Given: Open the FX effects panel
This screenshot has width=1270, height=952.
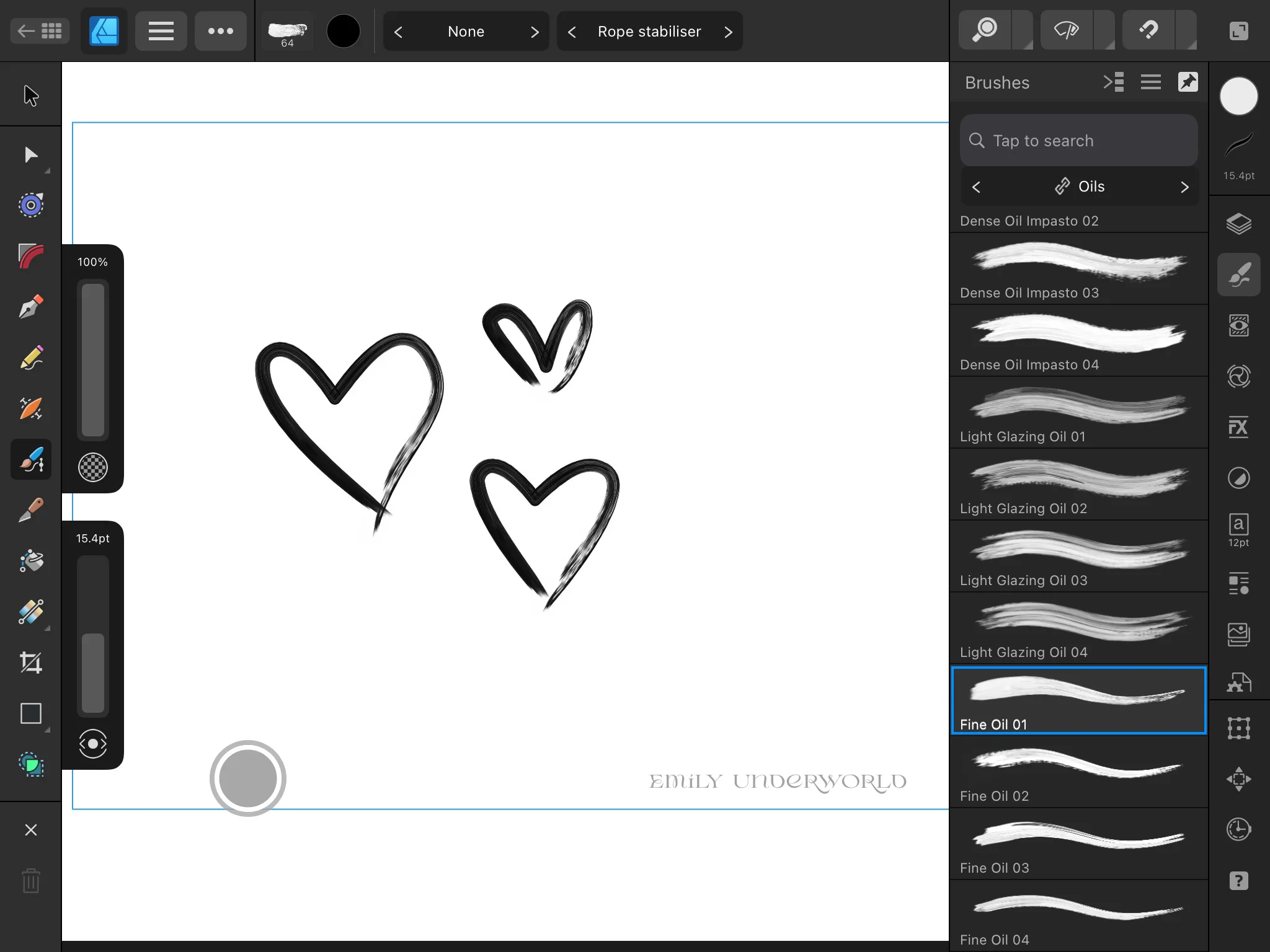Looking at the screenshot, I should (x=1238, y=427).
